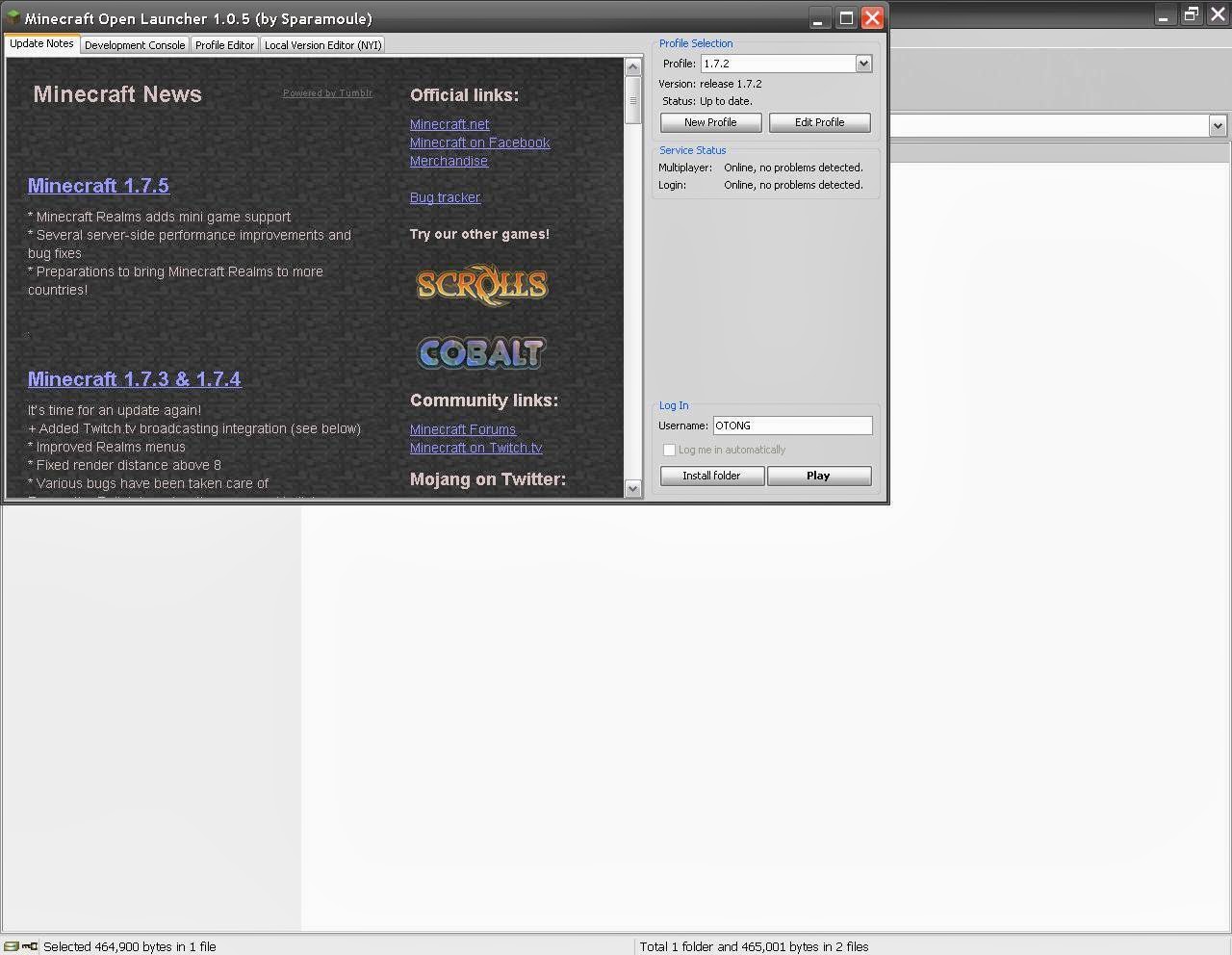The image size is (1232, 955).
Task: Enable the Log me in automatically checkbox
Action: (x=669, y=450)
